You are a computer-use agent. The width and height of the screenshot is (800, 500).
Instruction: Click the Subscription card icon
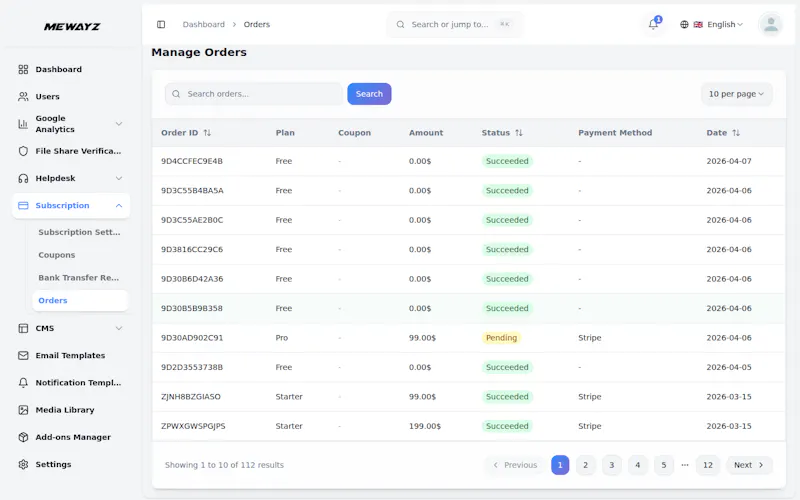tap(23, 206)
